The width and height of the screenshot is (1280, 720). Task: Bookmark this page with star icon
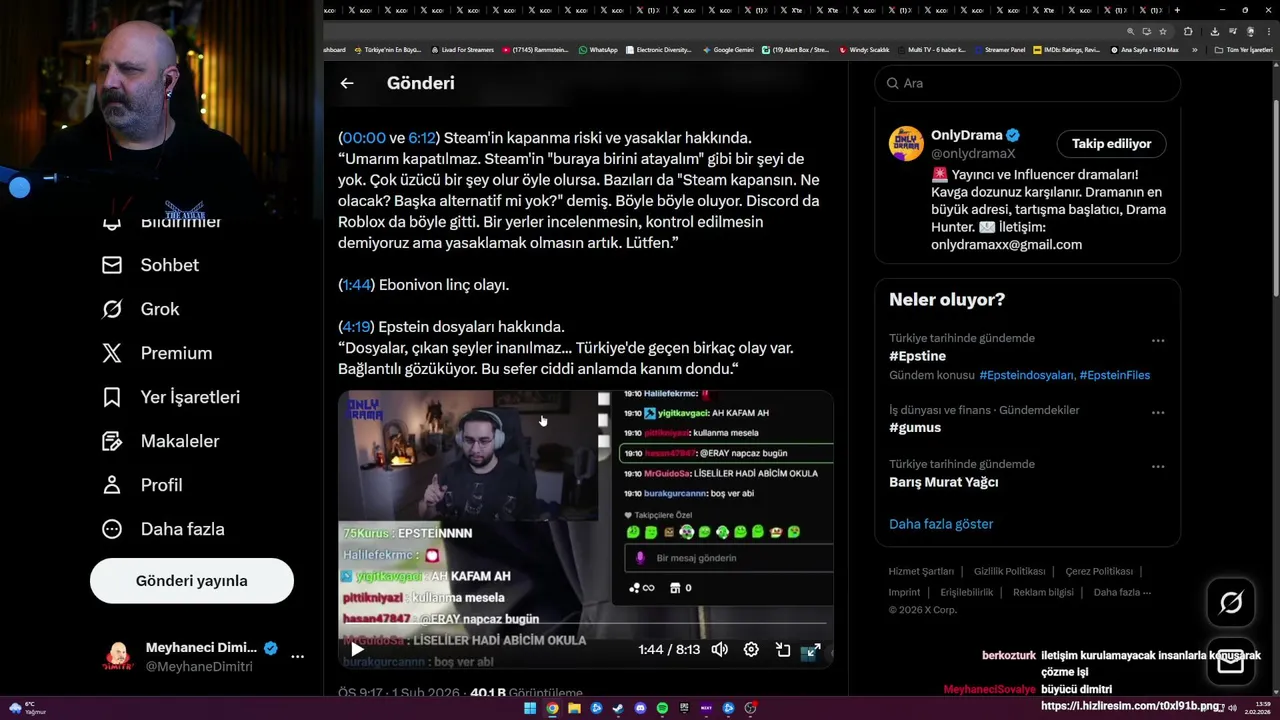[x=1163, y=31]
